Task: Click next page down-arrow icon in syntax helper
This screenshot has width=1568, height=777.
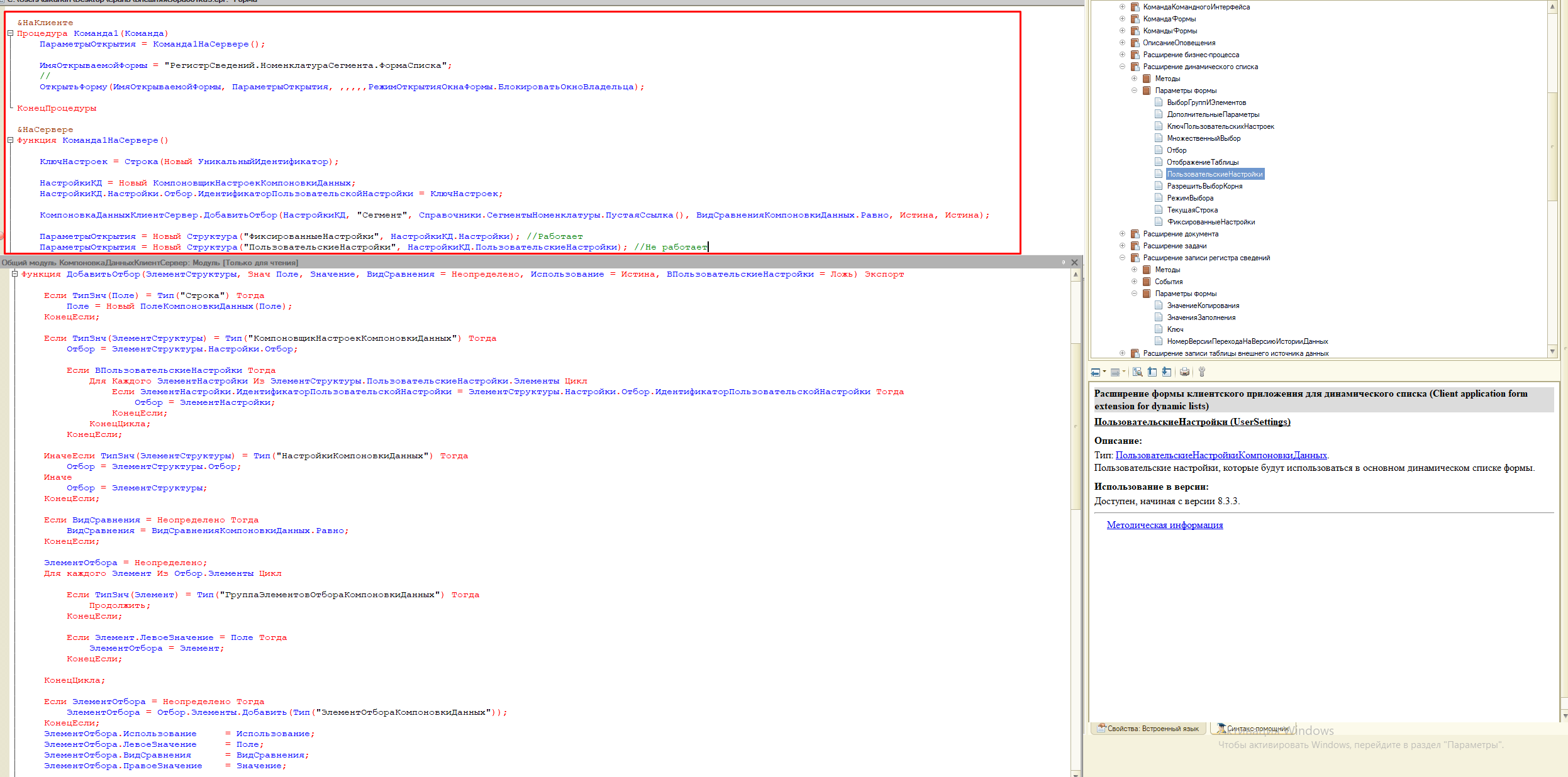Action: tap(1167, 372)
